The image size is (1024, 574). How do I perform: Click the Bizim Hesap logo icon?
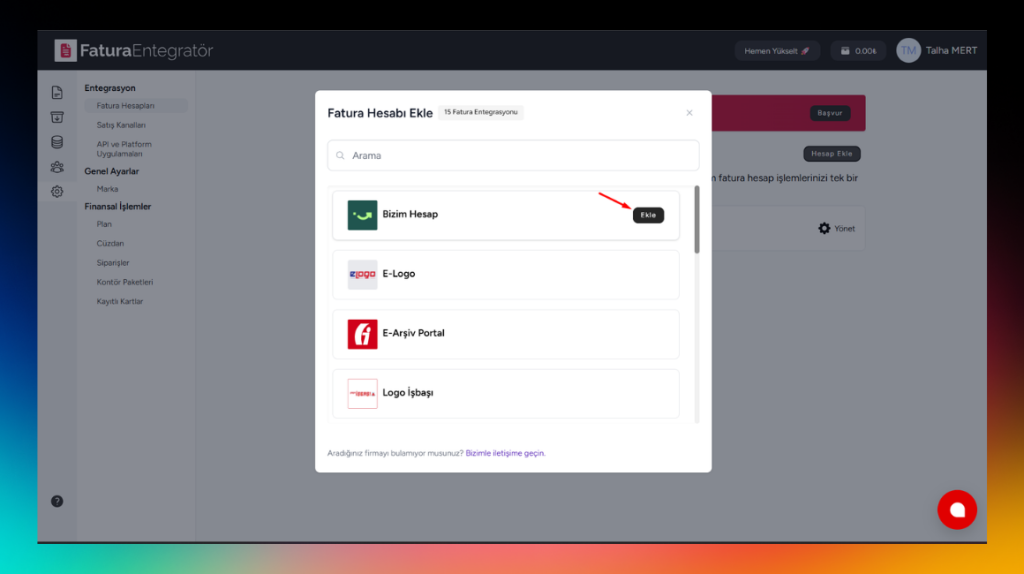pyautogui.click(x=362, y=215)
